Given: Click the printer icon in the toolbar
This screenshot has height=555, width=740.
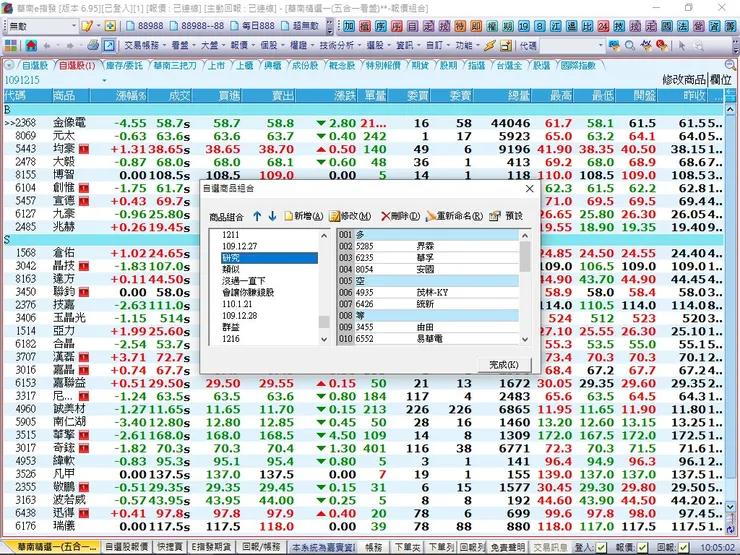Looking at the screenshot, I should click(x=93, y=45).
